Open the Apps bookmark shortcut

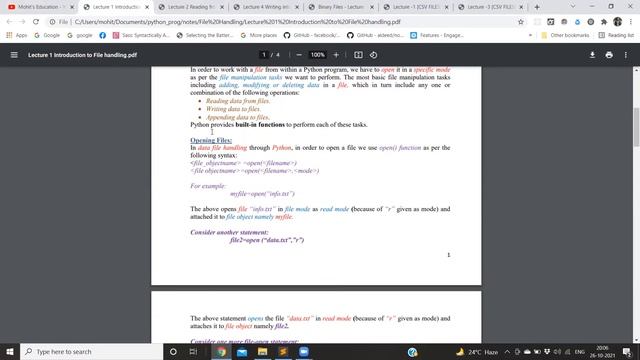[x=16, y=36]
